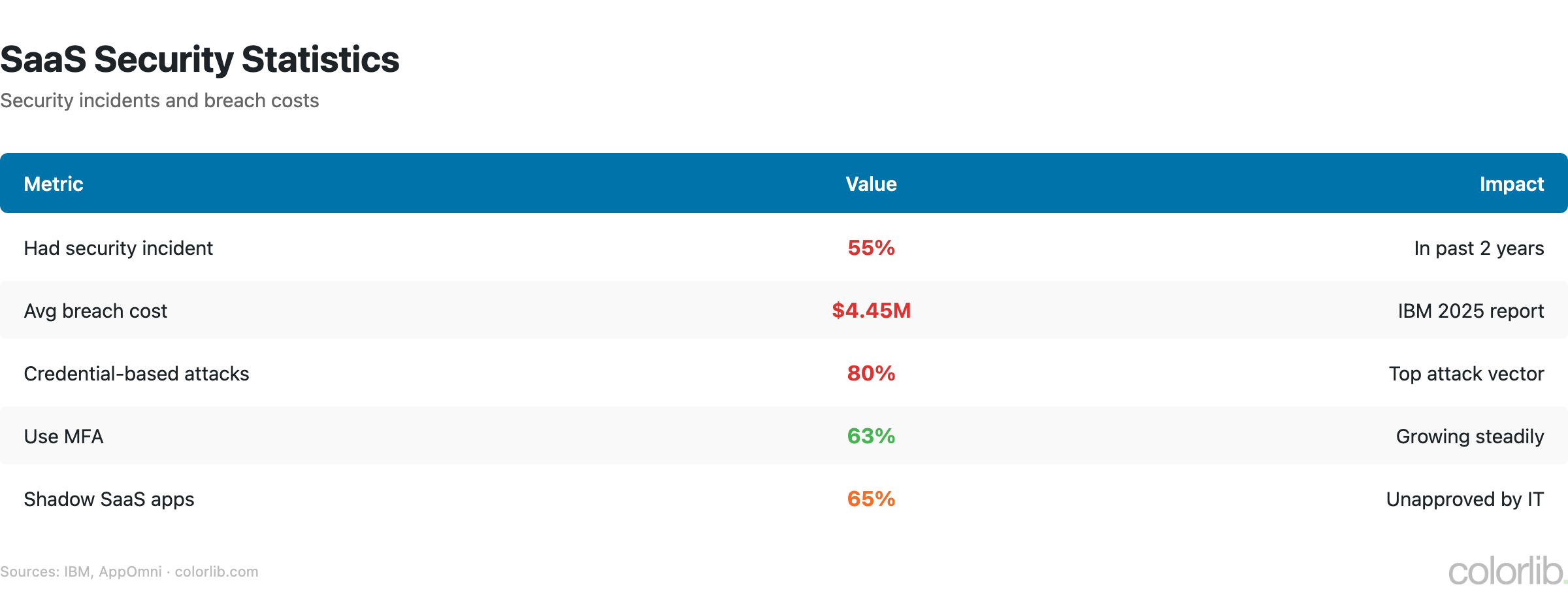Click the SaaS Security Statistics title
Viewport: 1568px width, 608px height.
point(200,59)
